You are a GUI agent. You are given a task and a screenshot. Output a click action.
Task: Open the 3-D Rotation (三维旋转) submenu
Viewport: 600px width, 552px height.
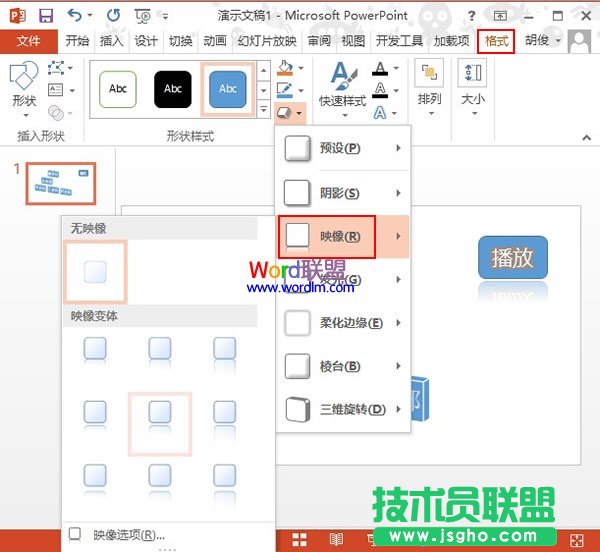[343, 409]
